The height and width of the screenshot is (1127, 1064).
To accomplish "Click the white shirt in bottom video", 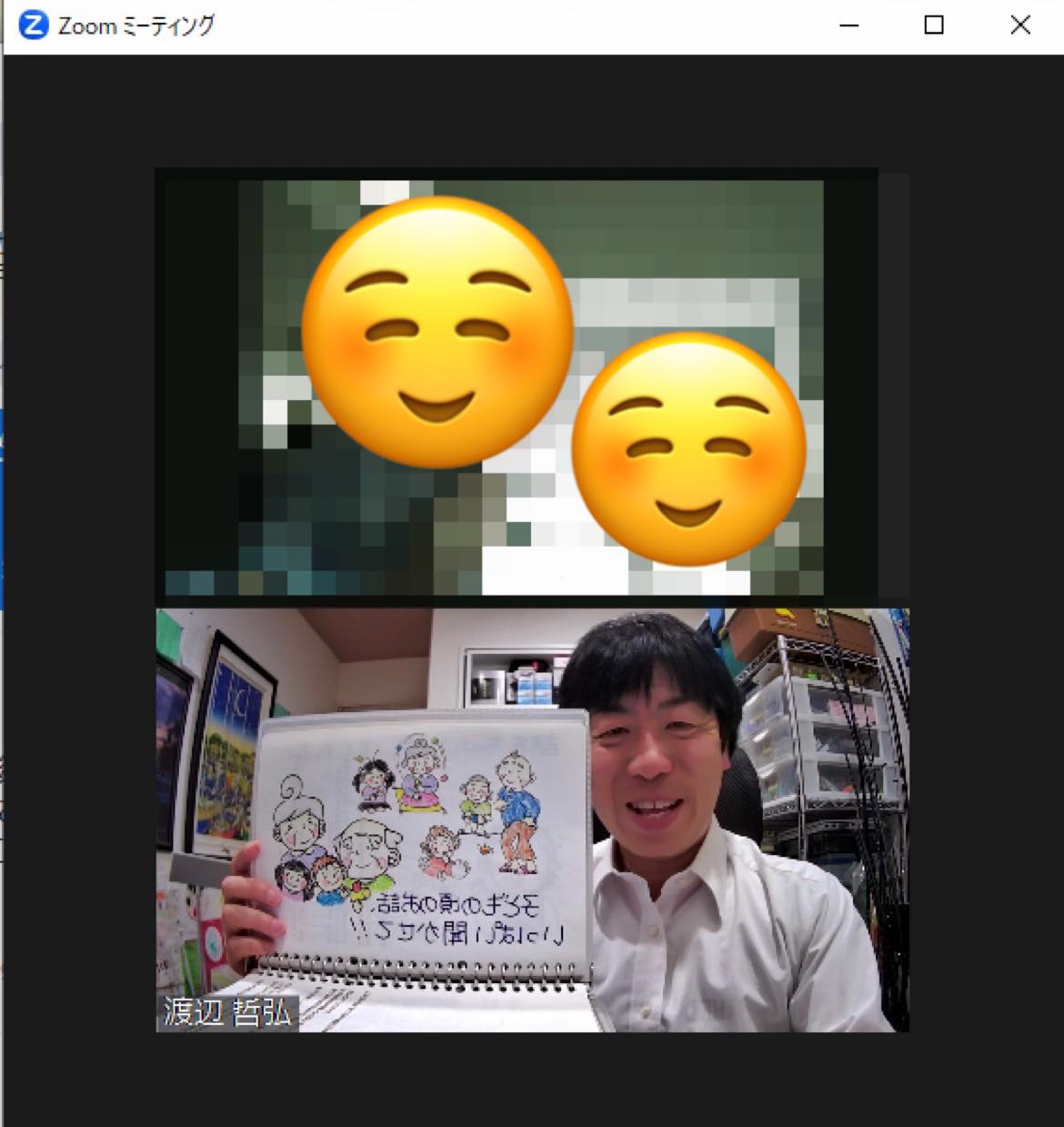I will (x=728, y=946).
